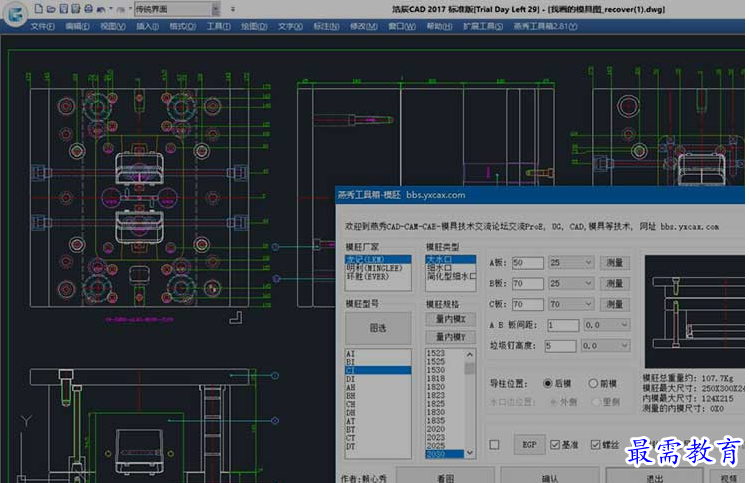749x483 pixels.
Task: Click 测量 button for C板
Action: click(615, 304)
